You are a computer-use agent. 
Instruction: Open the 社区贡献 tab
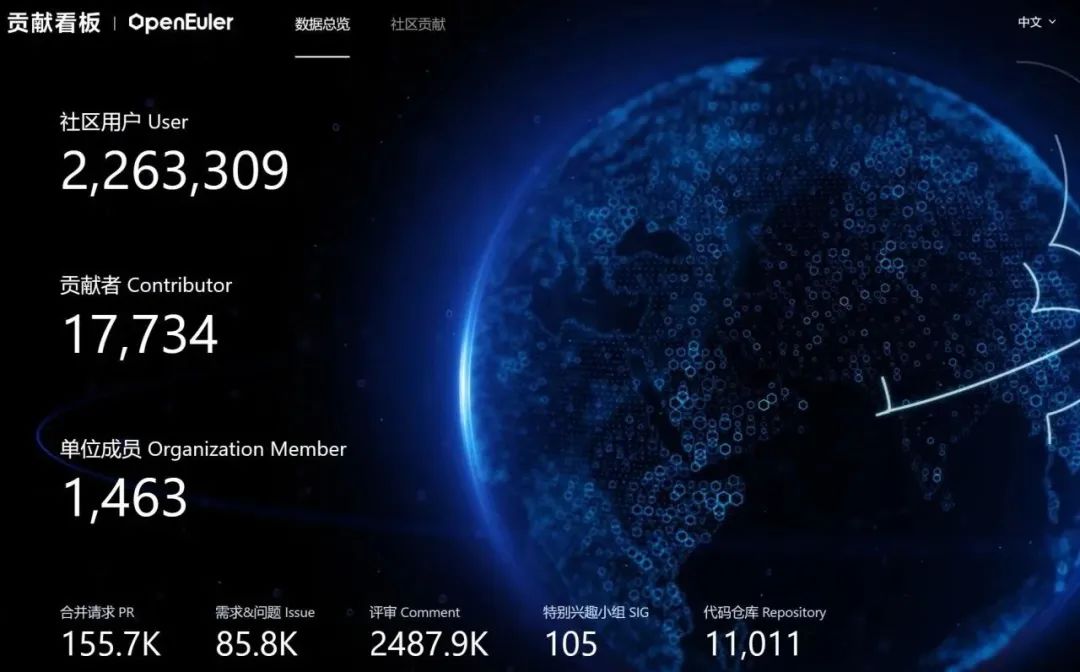418,24
